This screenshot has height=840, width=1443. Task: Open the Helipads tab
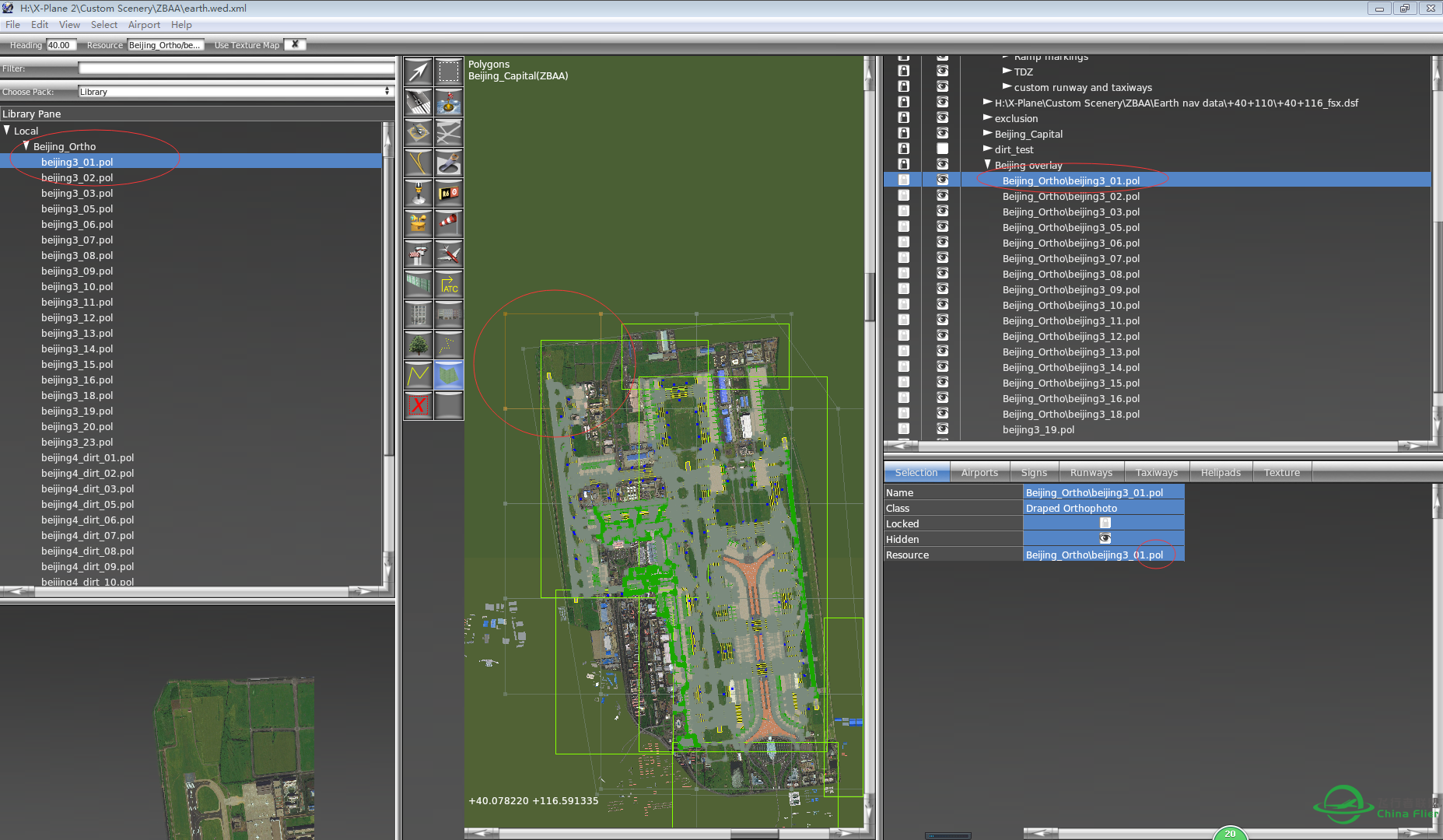(x=1221, y=472)
